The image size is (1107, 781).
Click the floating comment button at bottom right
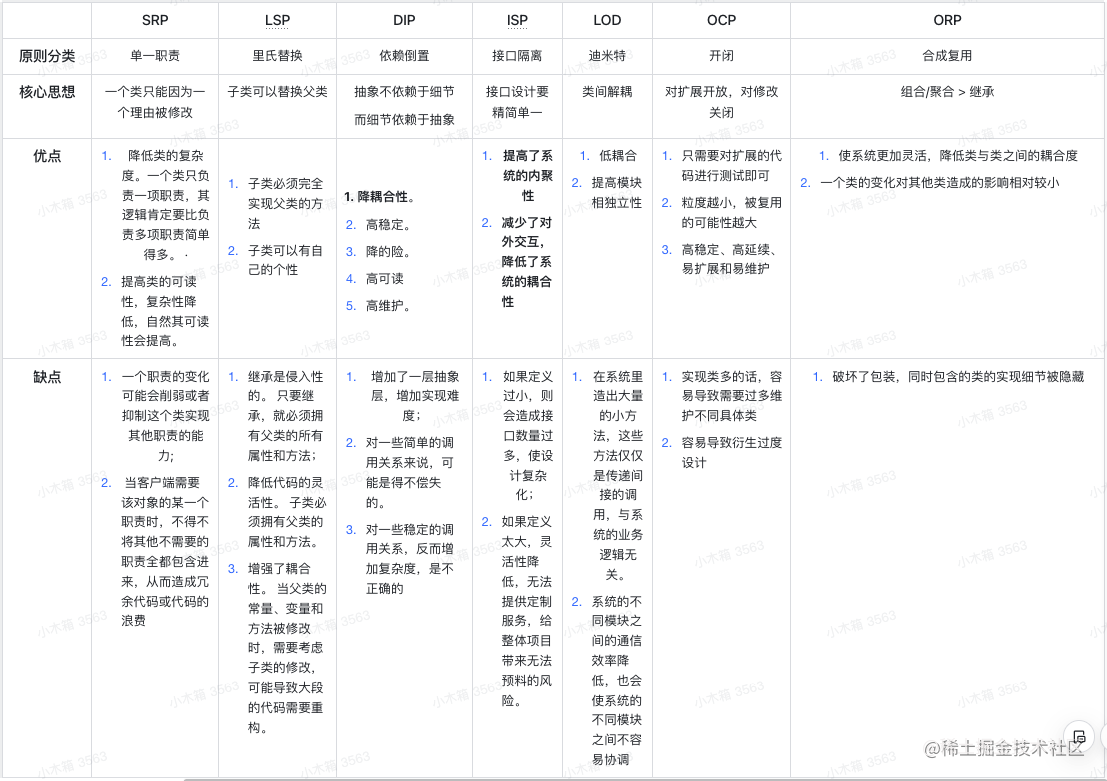pos(1078,737)
